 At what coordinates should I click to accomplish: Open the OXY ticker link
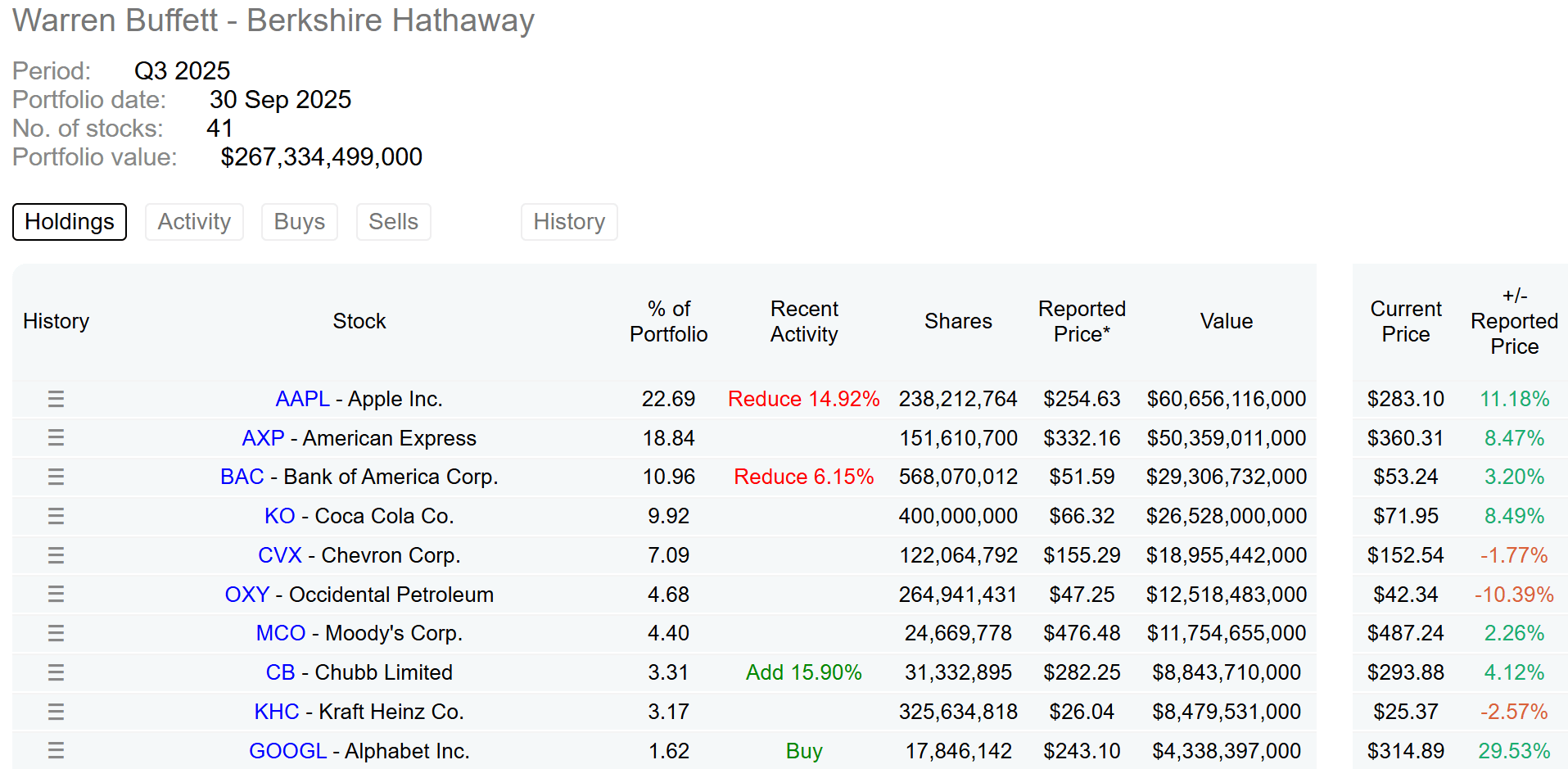click(x=247, y=595)
